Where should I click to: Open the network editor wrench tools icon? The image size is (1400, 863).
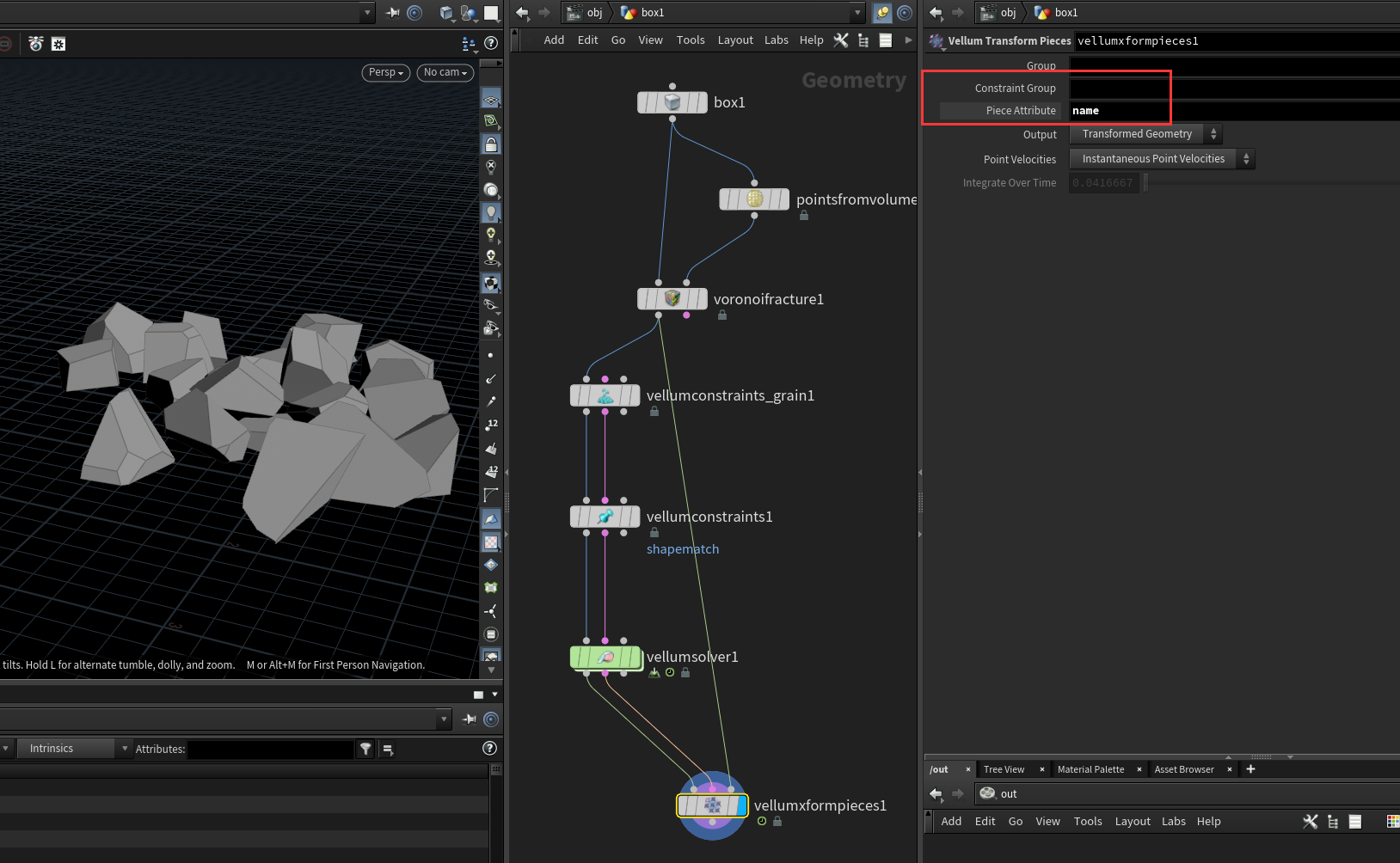point(841,40)
